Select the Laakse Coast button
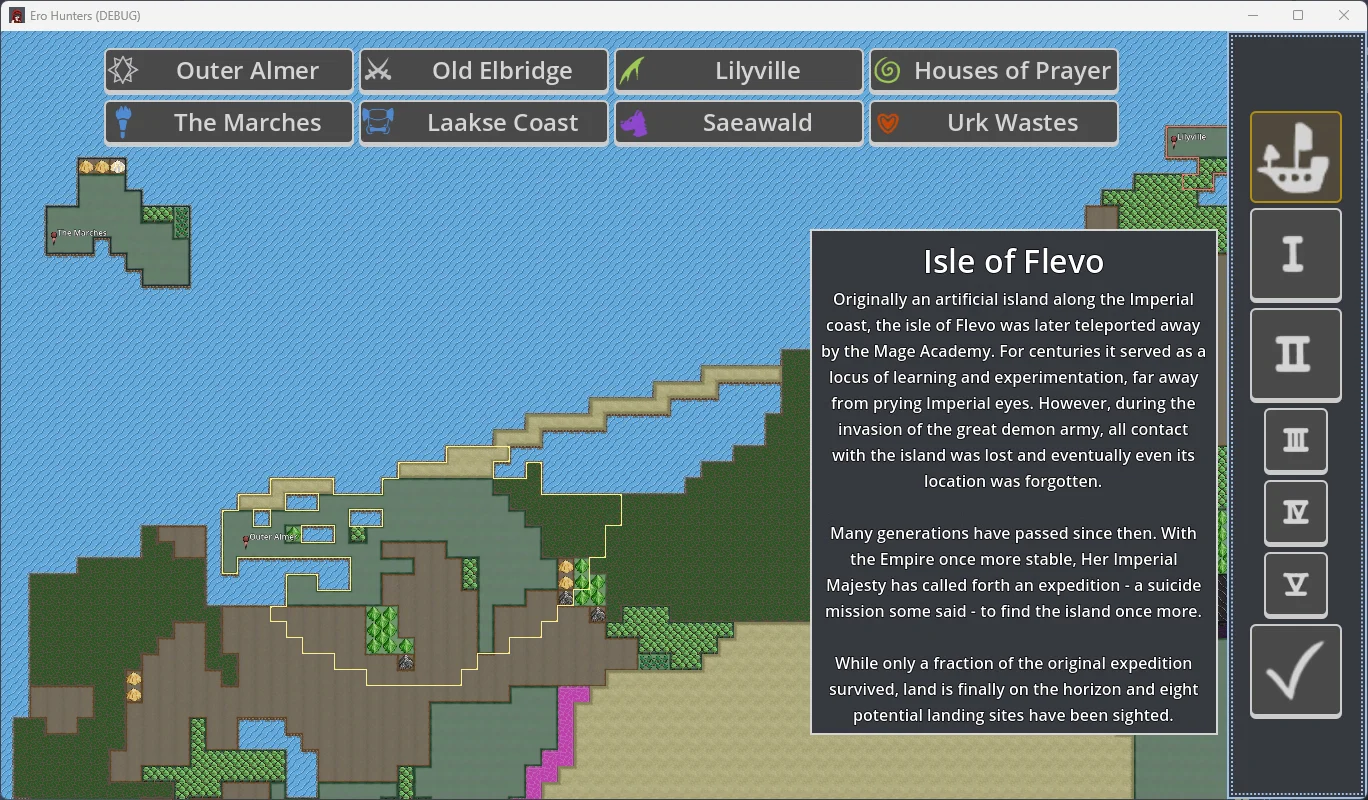 click(x=484, y=123)
